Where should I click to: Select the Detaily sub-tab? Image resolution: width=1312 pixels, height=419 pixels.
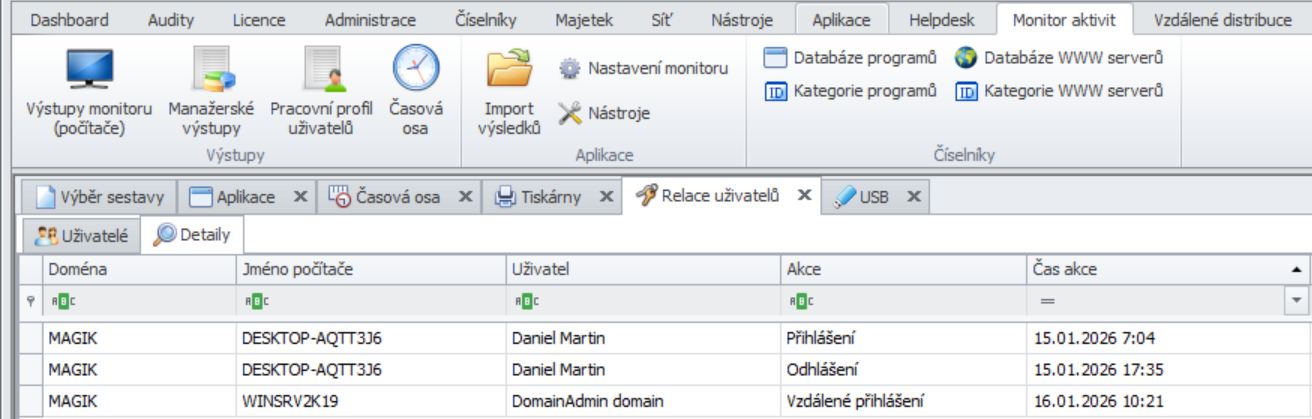[193, 236]
